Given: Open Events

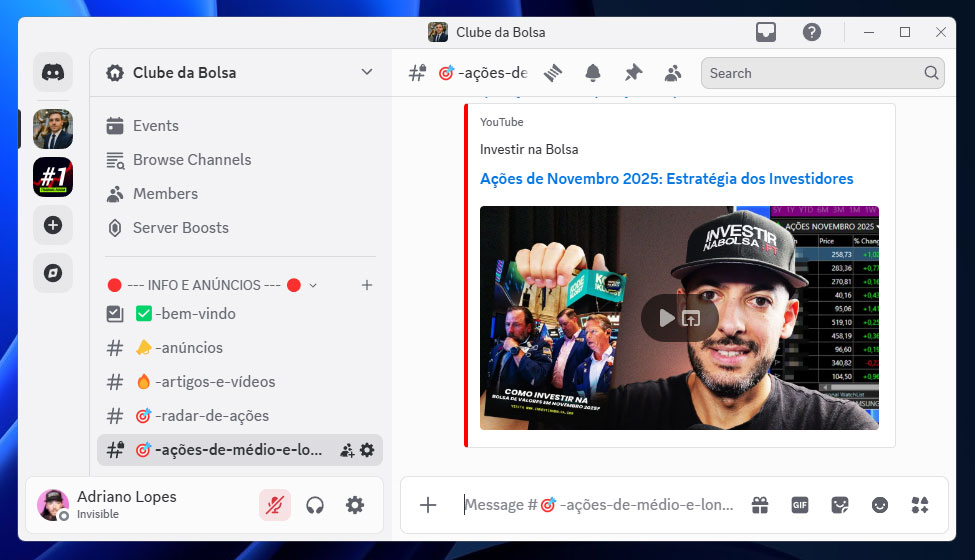Looking at the screenshot, I should pyautogui.click(x=241, y=126).
